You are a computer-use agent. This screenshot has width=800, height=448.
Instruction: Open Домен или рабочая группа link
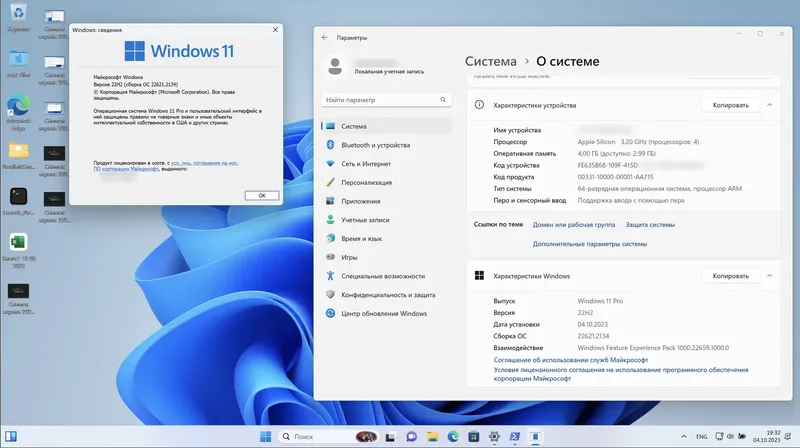tap(574, 225)
